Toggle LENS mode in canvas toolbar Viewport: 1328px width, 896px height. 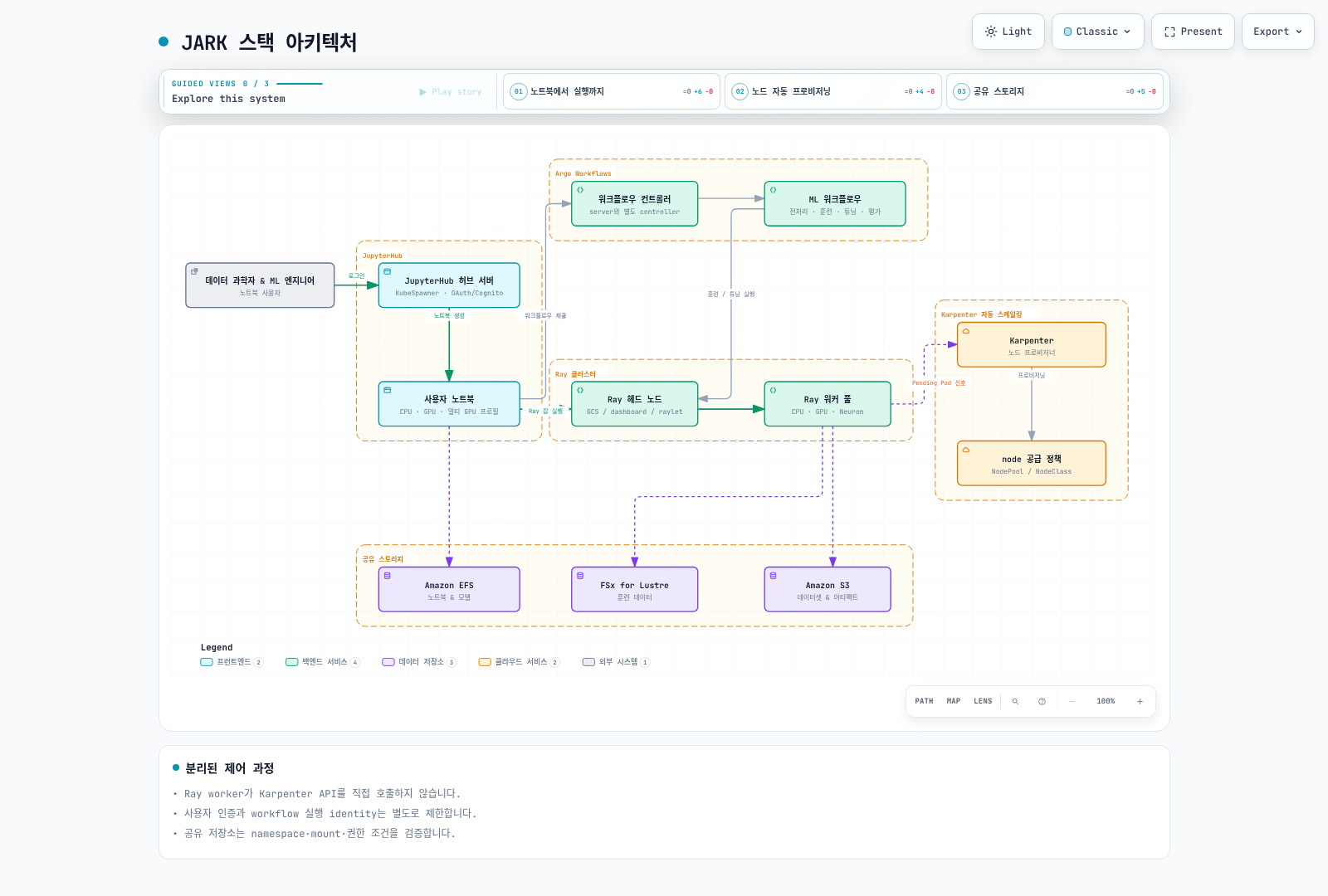[983, 701]
